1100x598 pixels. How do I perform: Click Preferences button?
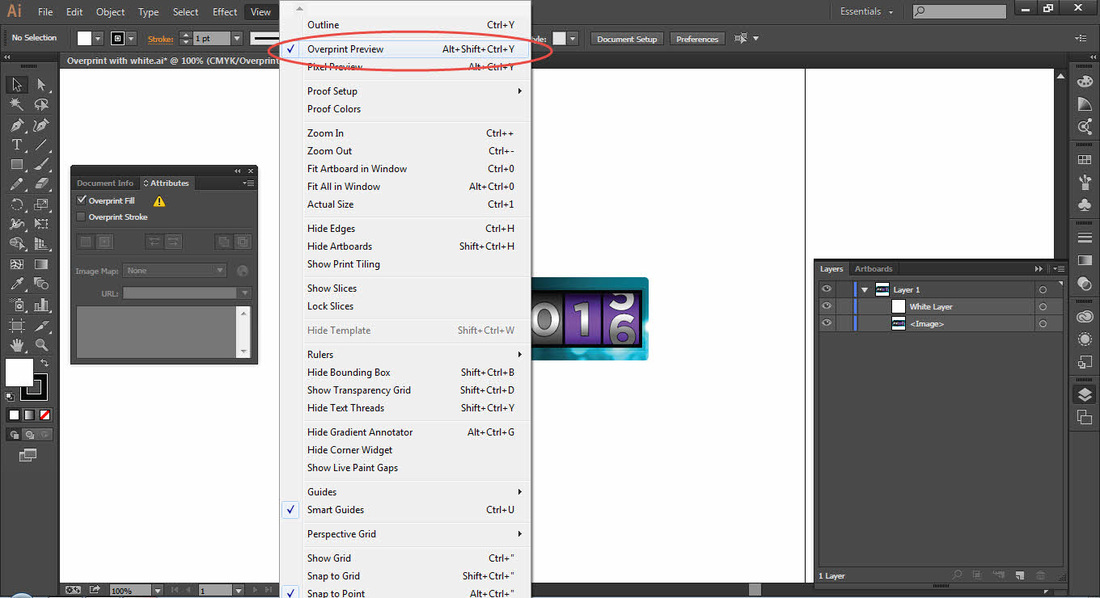[697, 39]
